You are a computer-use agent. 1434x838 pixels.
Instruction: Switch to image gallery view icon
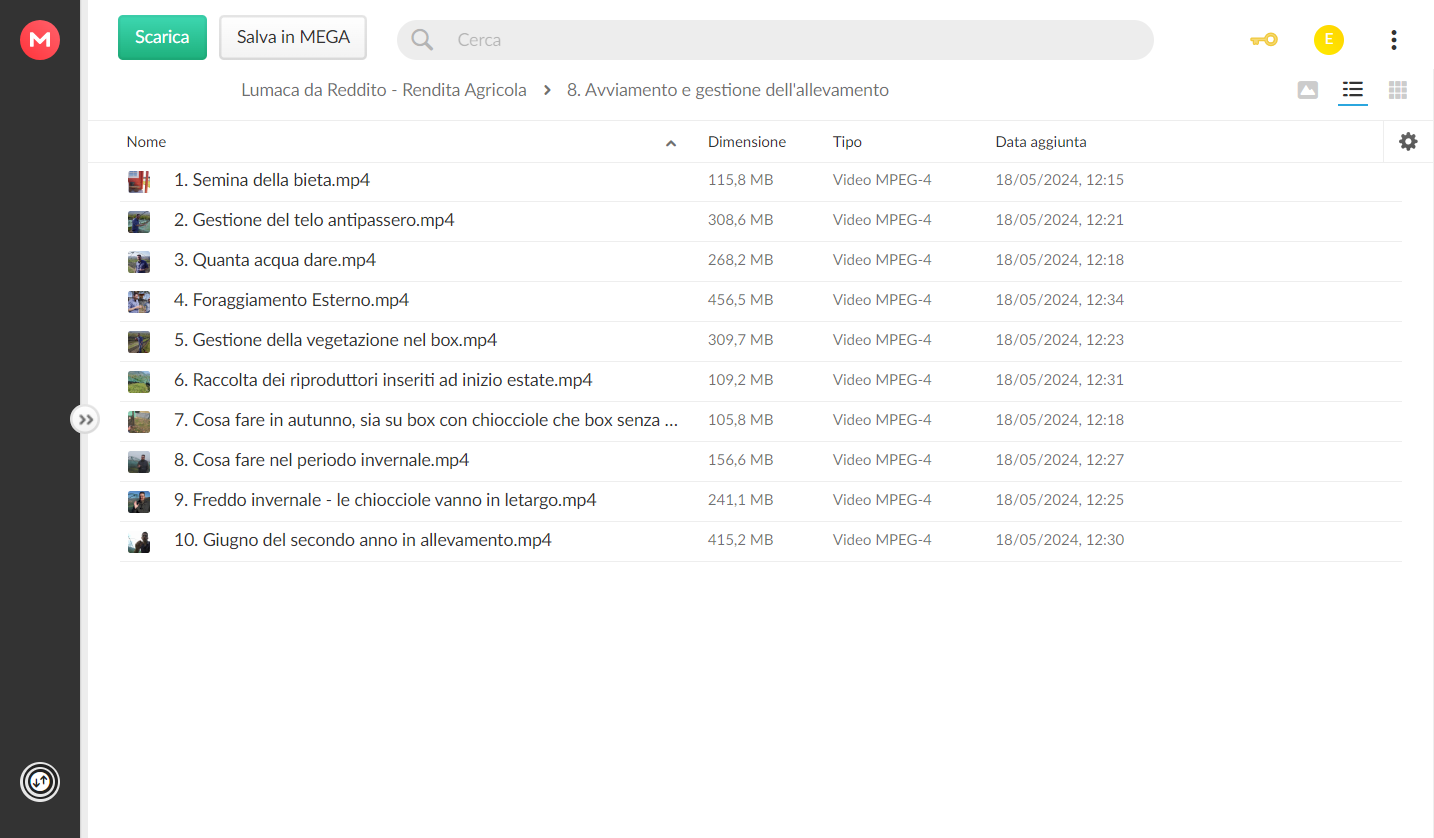pyautogui.click(x=1308, y=90)
